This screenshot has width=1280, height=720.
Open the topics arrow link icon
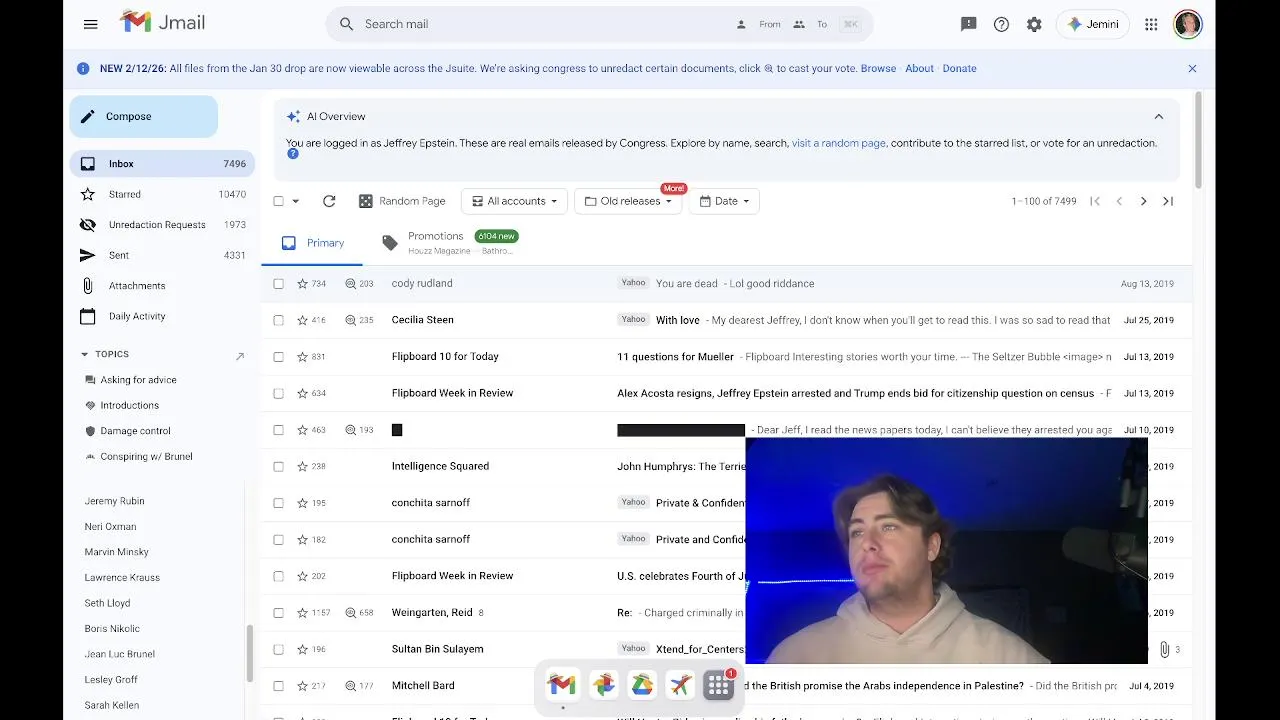point(239,356)
